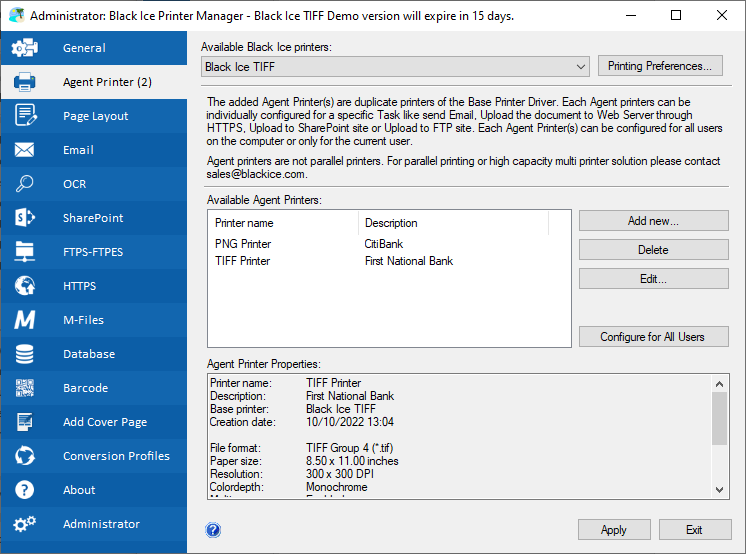
Task: Select the M-Files icon
Action: (25, 320)
